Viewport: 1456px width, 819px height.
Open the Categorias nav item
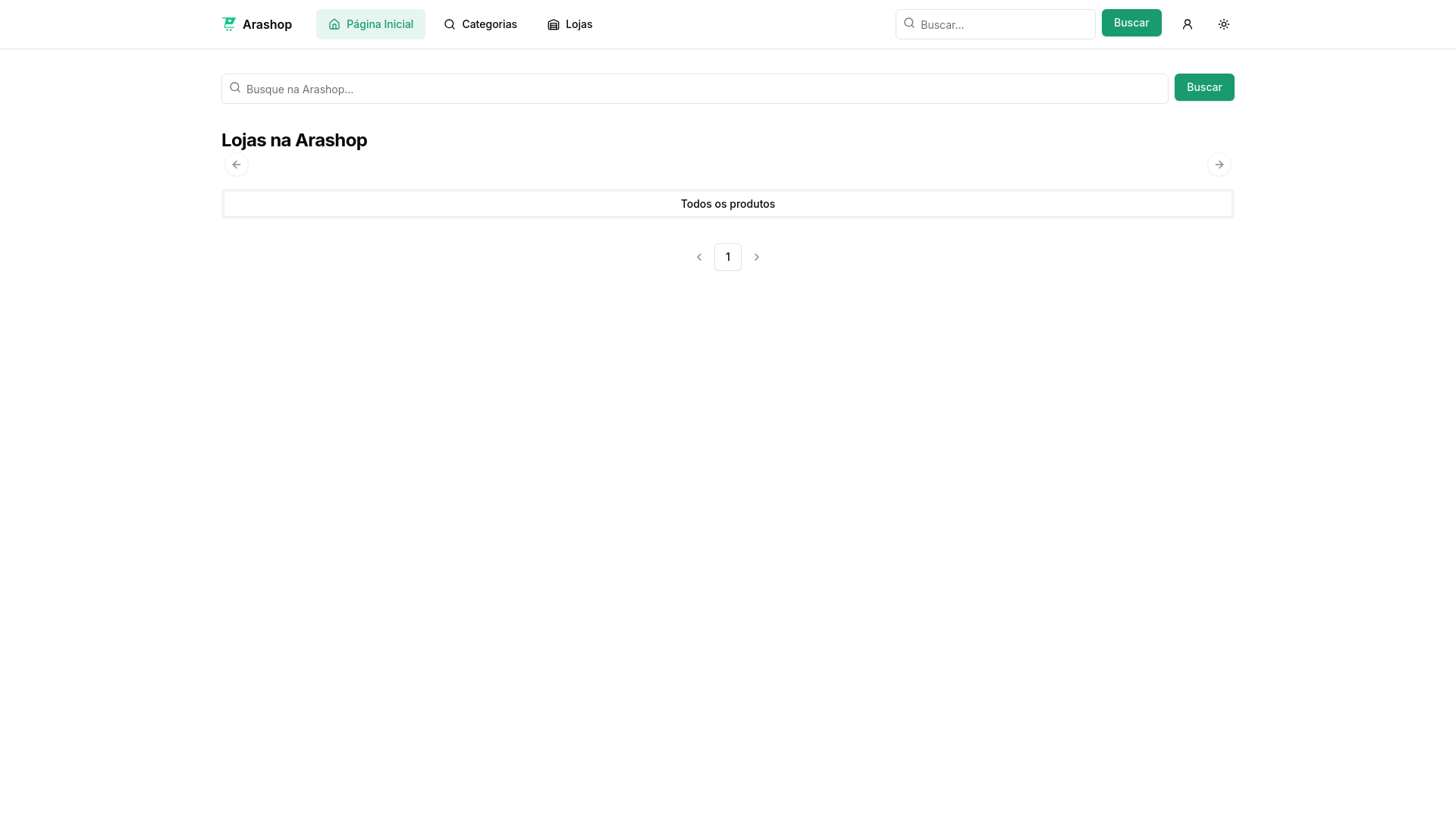[x=480, y=24]
